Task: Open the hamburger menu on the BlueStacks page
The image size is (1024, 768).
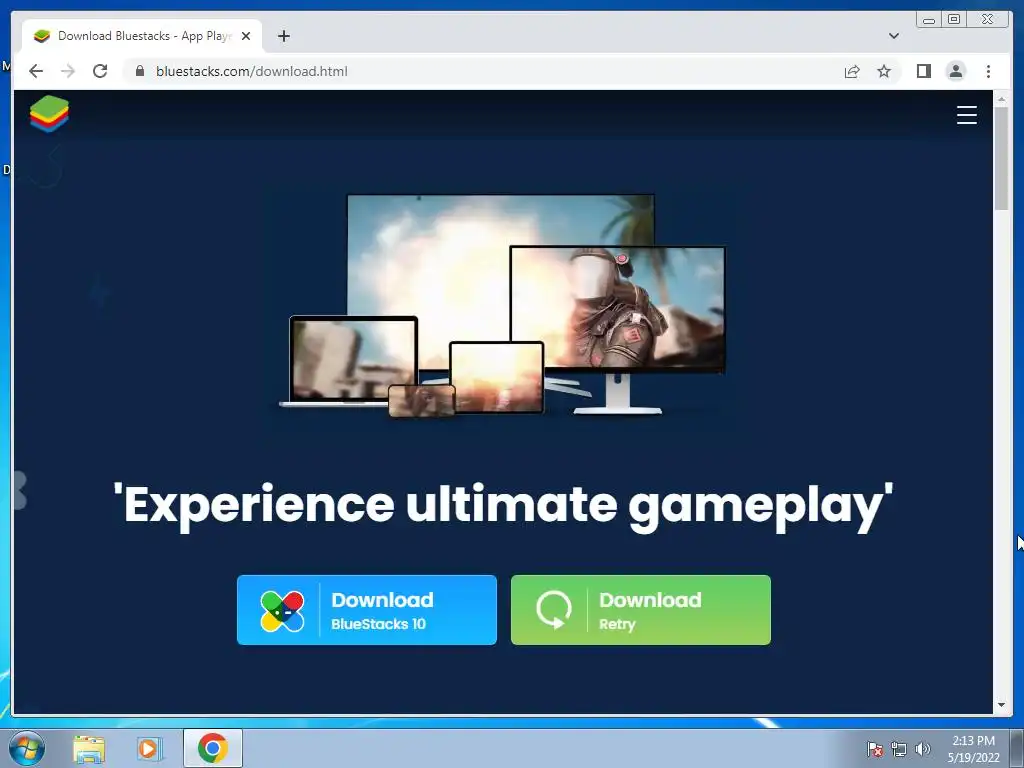Action: [967, 115]
